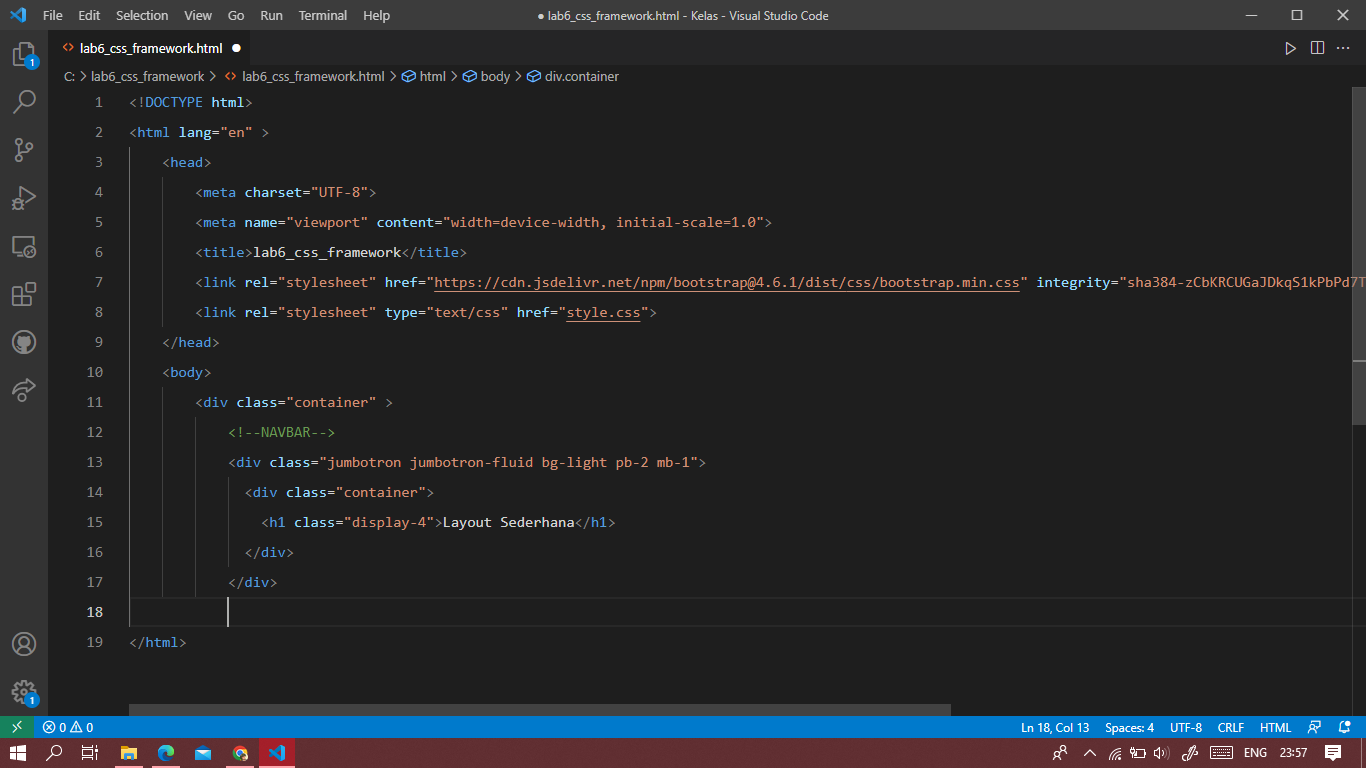1366x768 pixels.
Task: Open the Source Control view
Action: 24,150
